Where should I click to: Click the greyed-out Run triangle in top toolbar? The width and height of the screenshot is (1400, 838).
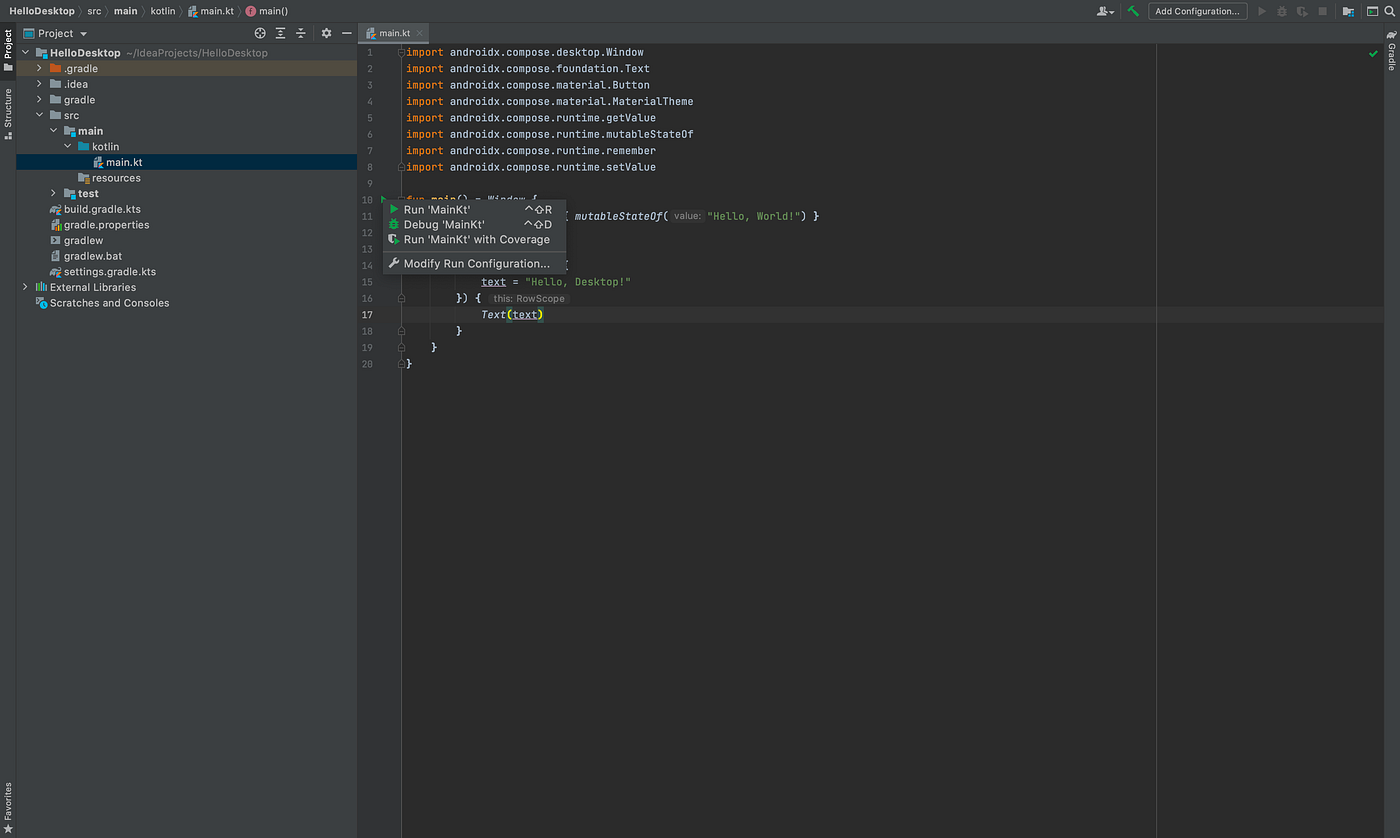[x=1262, y=11]
